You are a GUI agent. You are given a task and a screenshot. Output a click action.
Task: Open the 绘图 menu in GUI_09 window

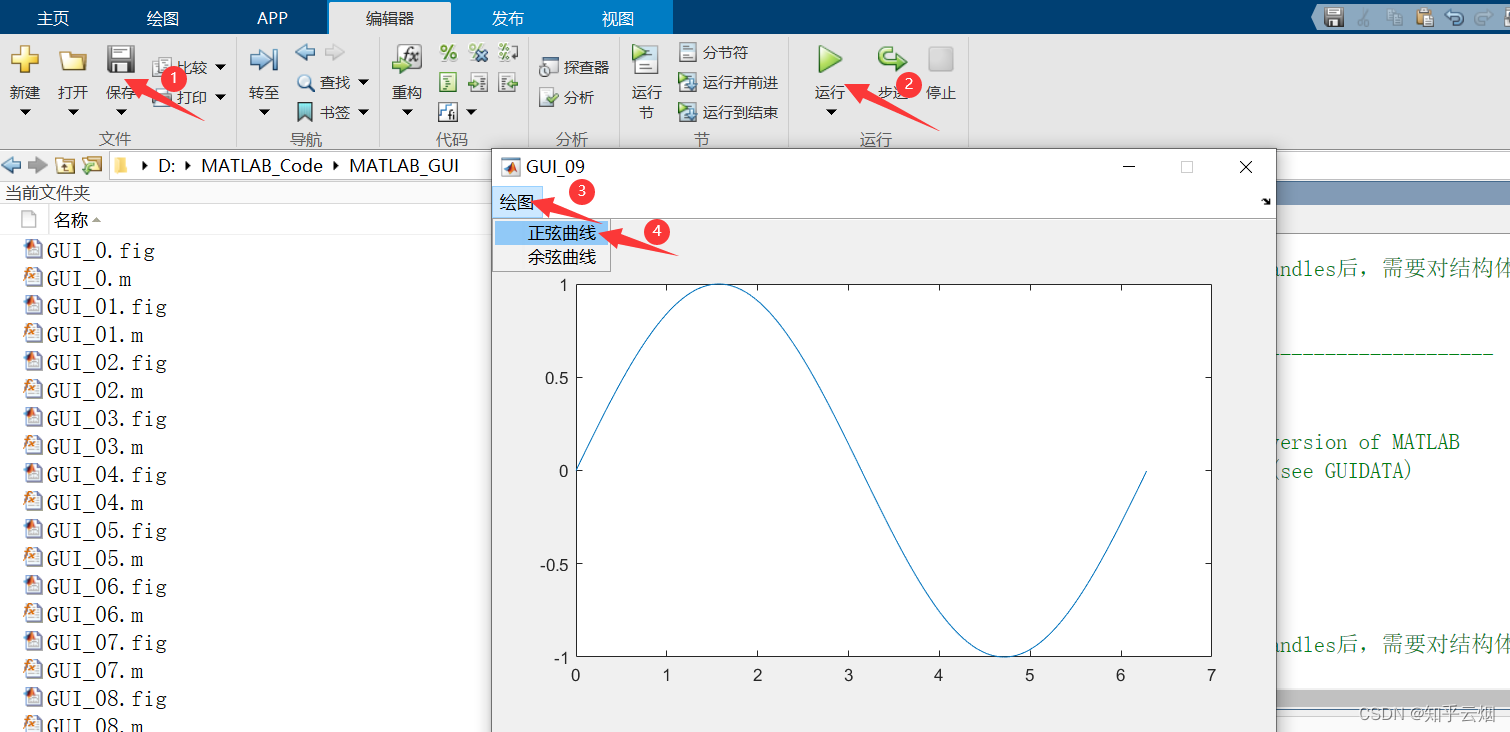coord(517,202)
